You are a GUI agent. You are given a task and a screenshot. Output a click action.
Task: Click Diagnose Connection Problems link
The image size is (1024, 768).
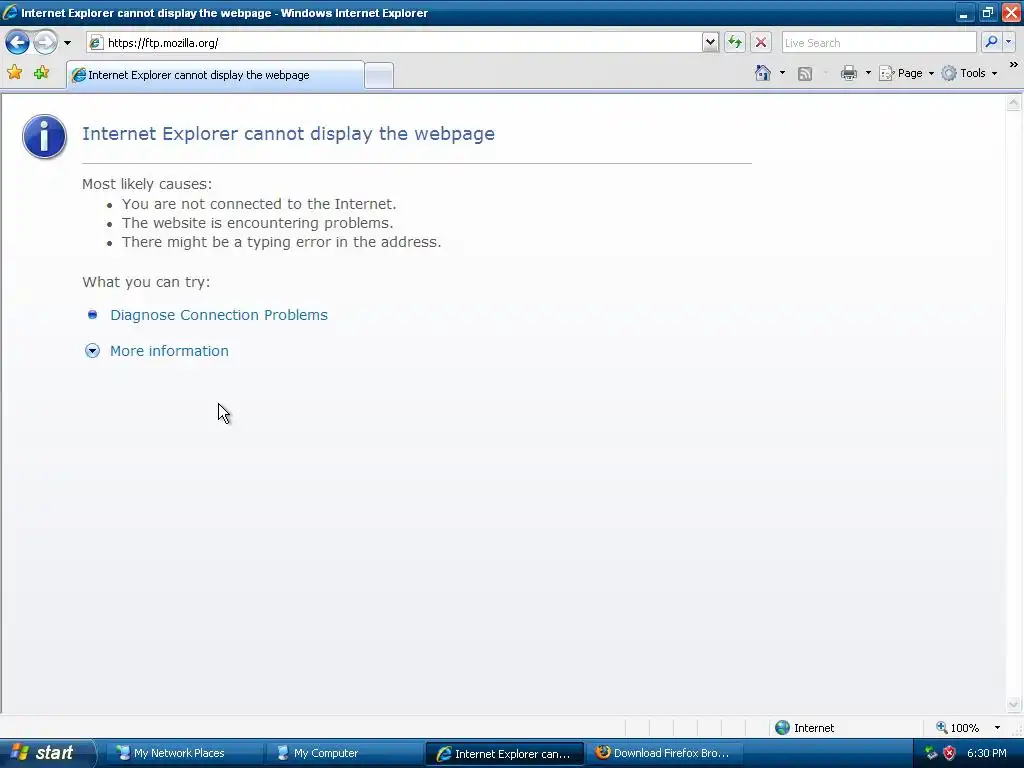[219, 315]
